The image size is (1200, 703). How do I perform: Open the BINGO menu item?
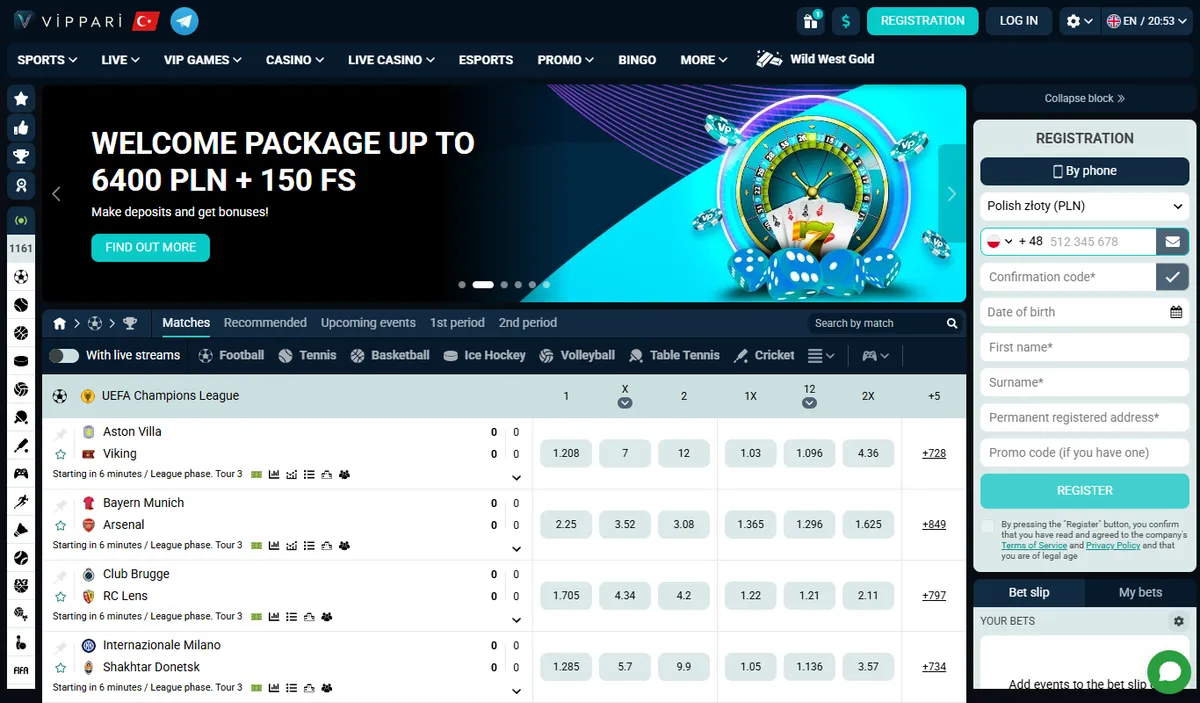(637, 60)
